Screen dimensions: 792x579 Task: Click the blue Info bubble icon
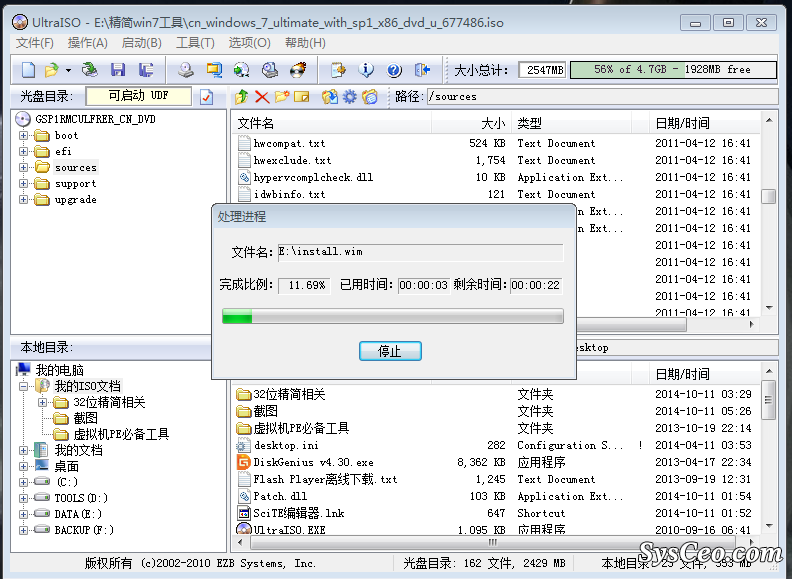(x=366, y=70)
